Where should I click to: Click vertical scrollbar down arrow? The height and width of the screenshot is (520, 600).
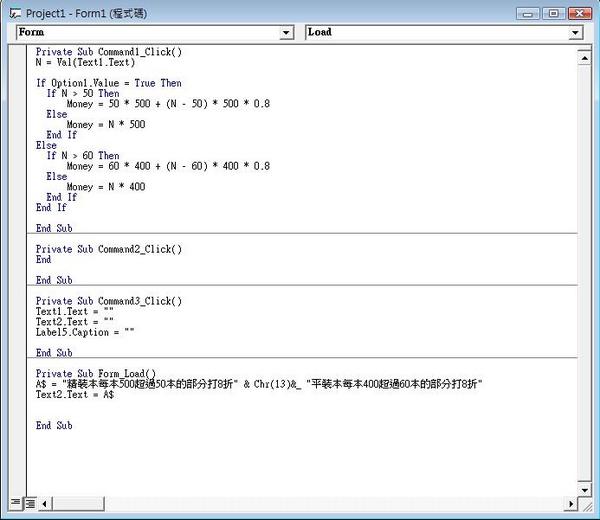(584, 490)
